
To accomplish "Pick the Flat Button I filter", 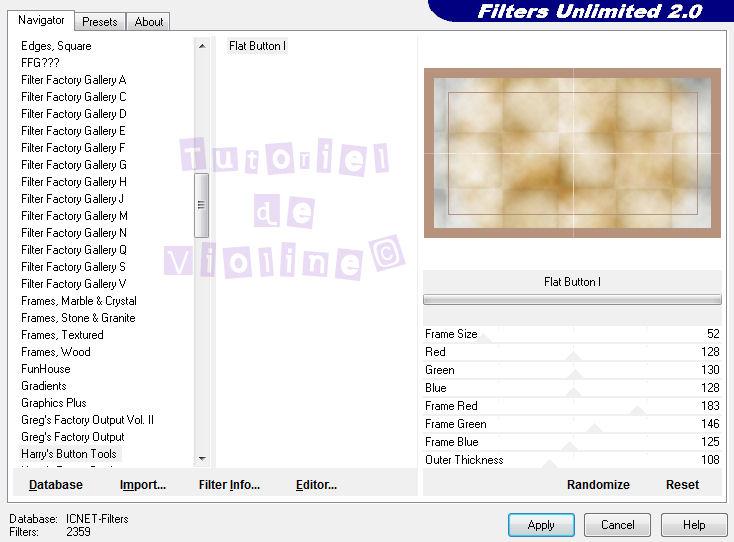I will pos(257,46).
